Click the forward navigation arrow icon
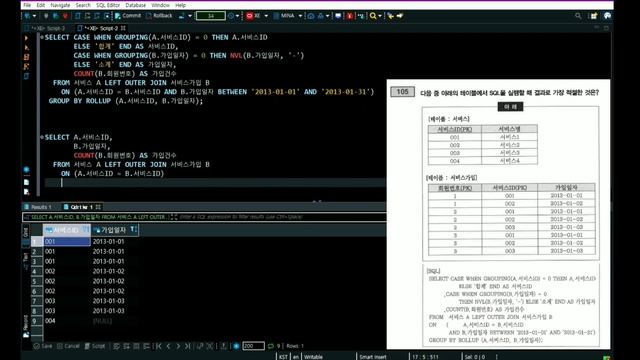The image size is (640, 360). tap(400, 16)
